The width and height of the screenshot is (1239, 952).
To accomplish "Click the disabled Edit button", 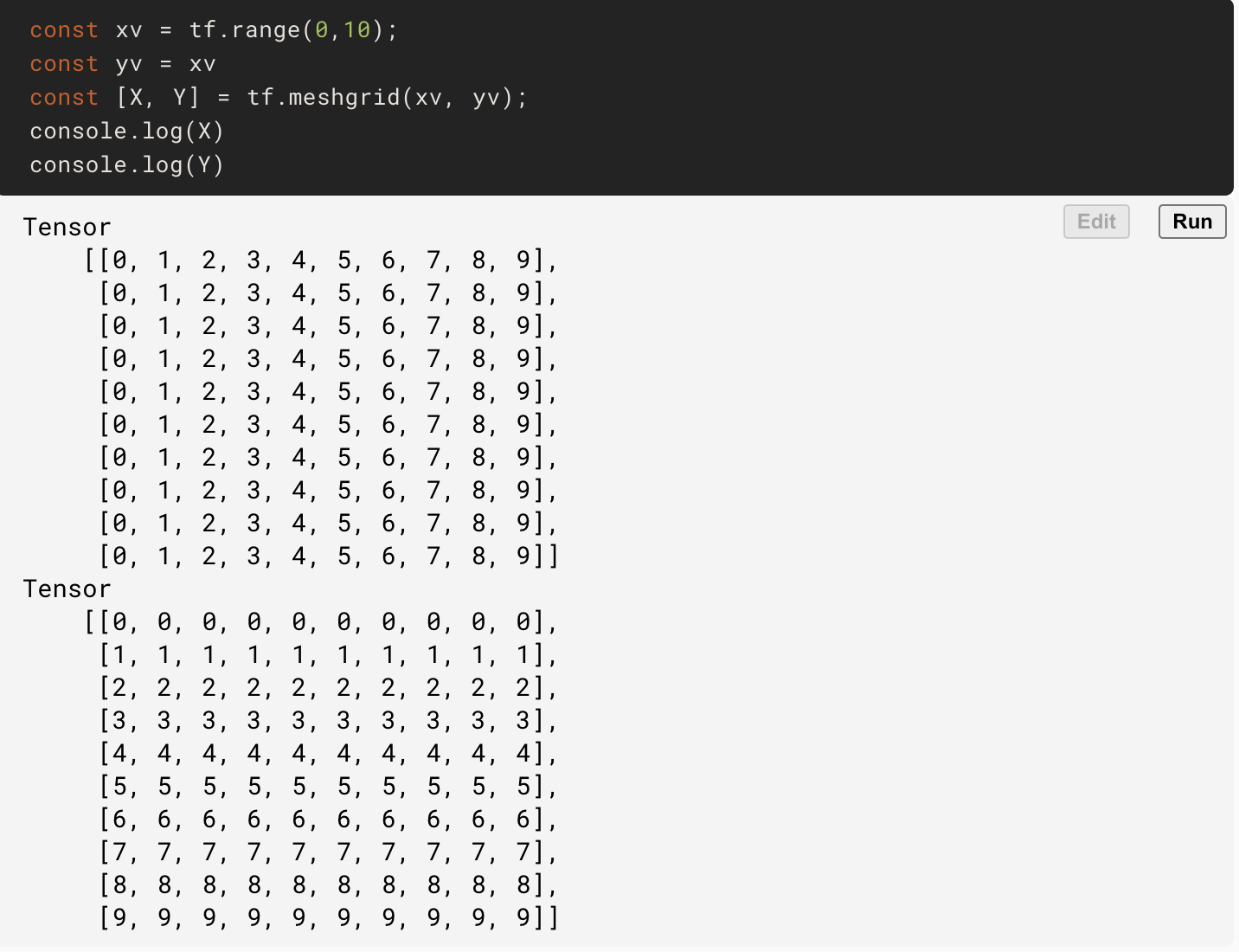I will [1095, 222].
